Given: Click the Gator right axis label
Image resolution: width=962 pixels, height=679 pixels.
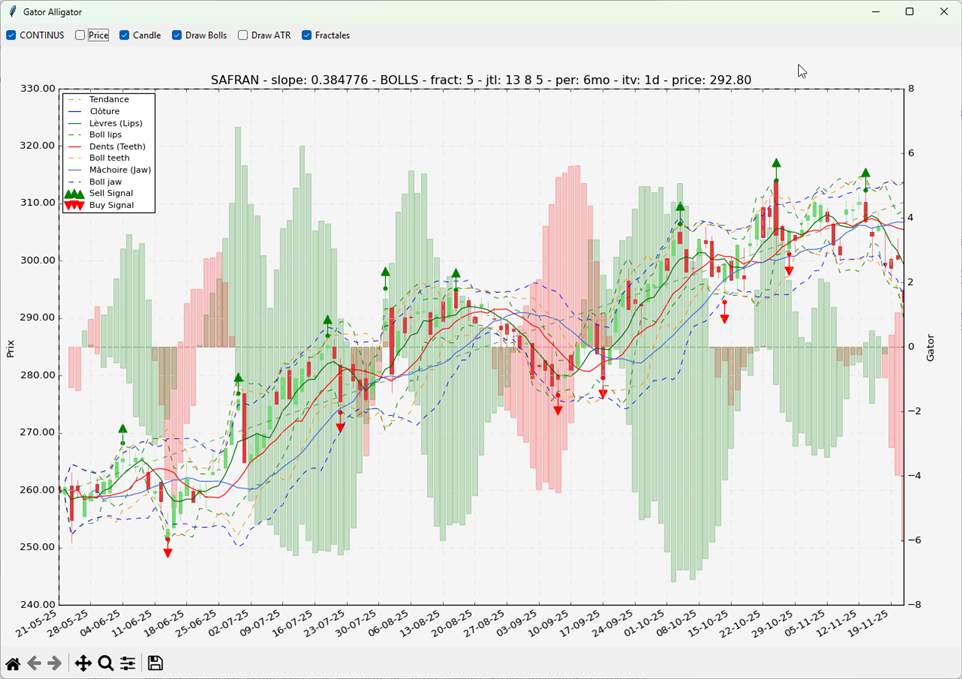Looking at the screenshot, I should point(928,347).
